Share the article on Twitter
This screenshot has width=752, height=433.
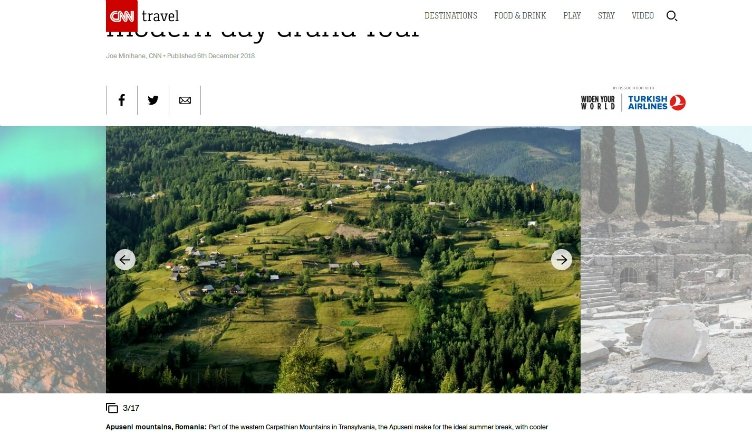[x=153, y=100]
